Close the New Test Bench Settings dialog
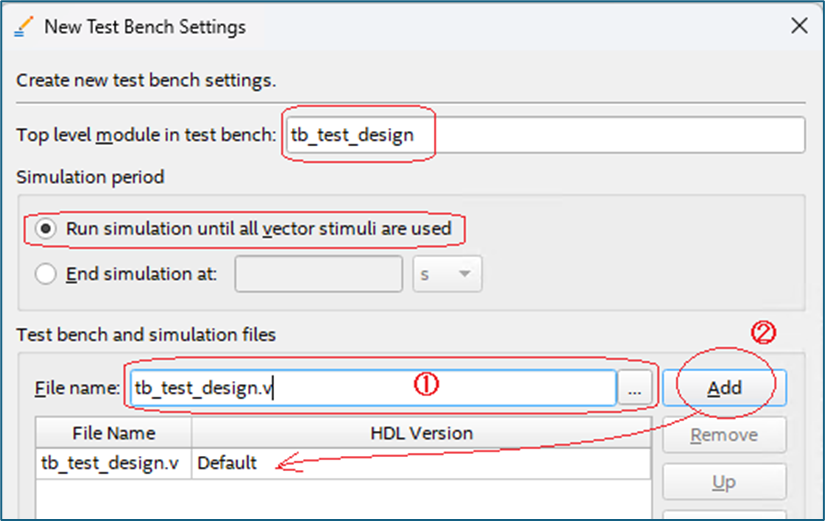The height and width of the screenshot is (521, 825). (799, 27)
